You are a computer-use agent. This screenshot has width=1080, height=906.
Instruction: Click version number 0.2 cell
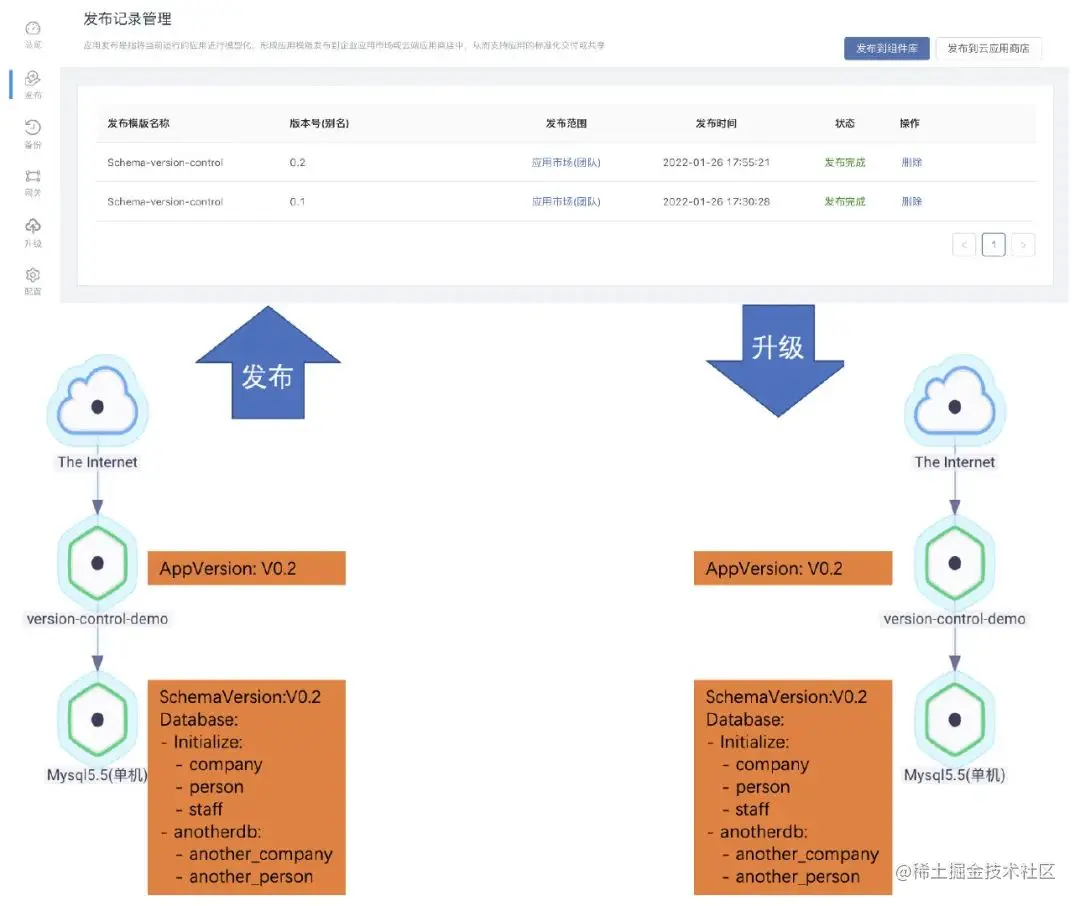(297, 163)
